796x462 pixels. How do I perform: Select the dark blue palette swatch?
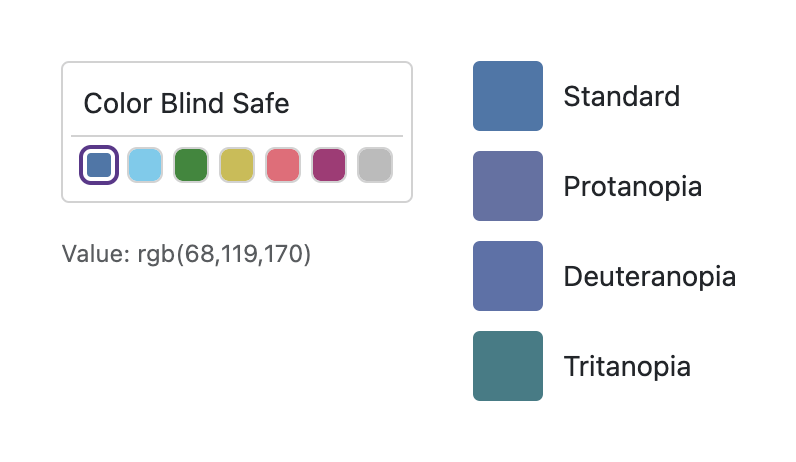[99, 164]
